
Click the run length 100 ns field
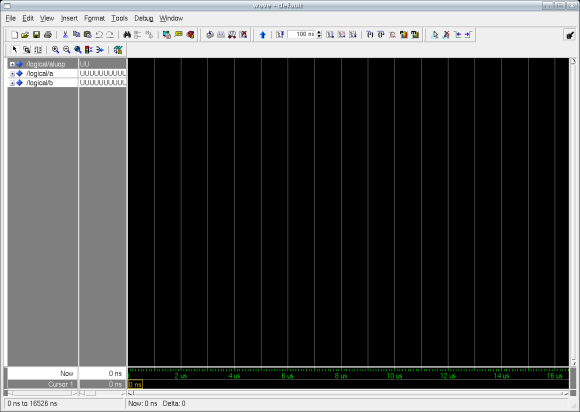pyautogui.click(x=301, y=34)
